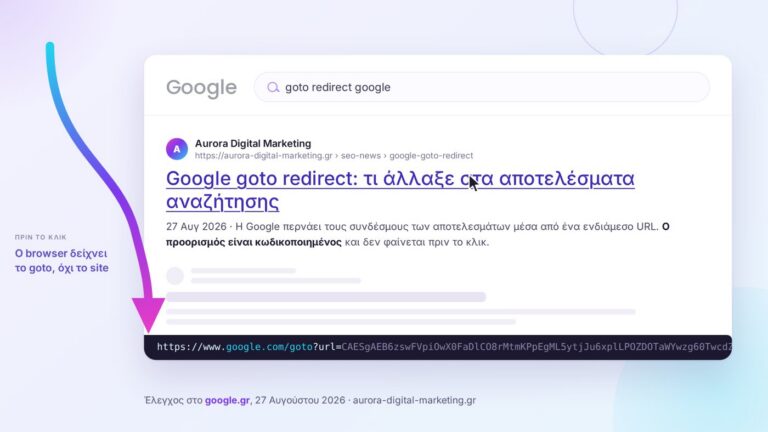Select the result snippet dated 27 Αυγ 2026

click(418, 234)
